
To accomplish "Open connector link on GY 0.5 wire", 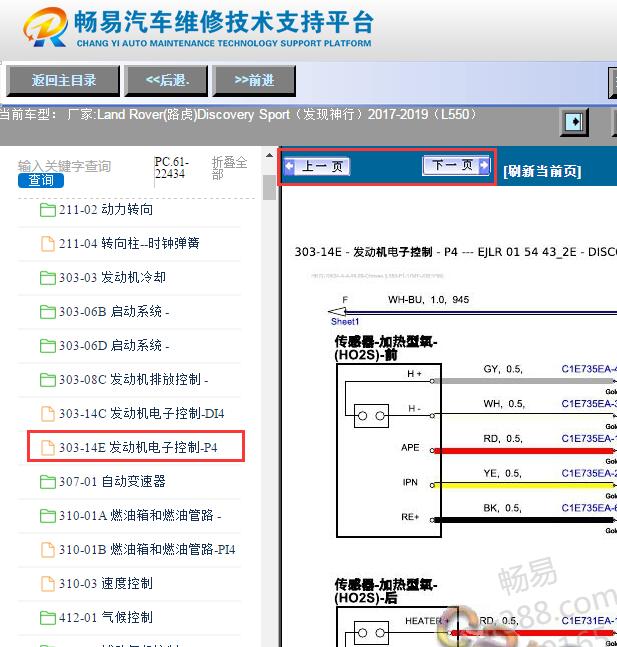I will (x=589, y=369).
